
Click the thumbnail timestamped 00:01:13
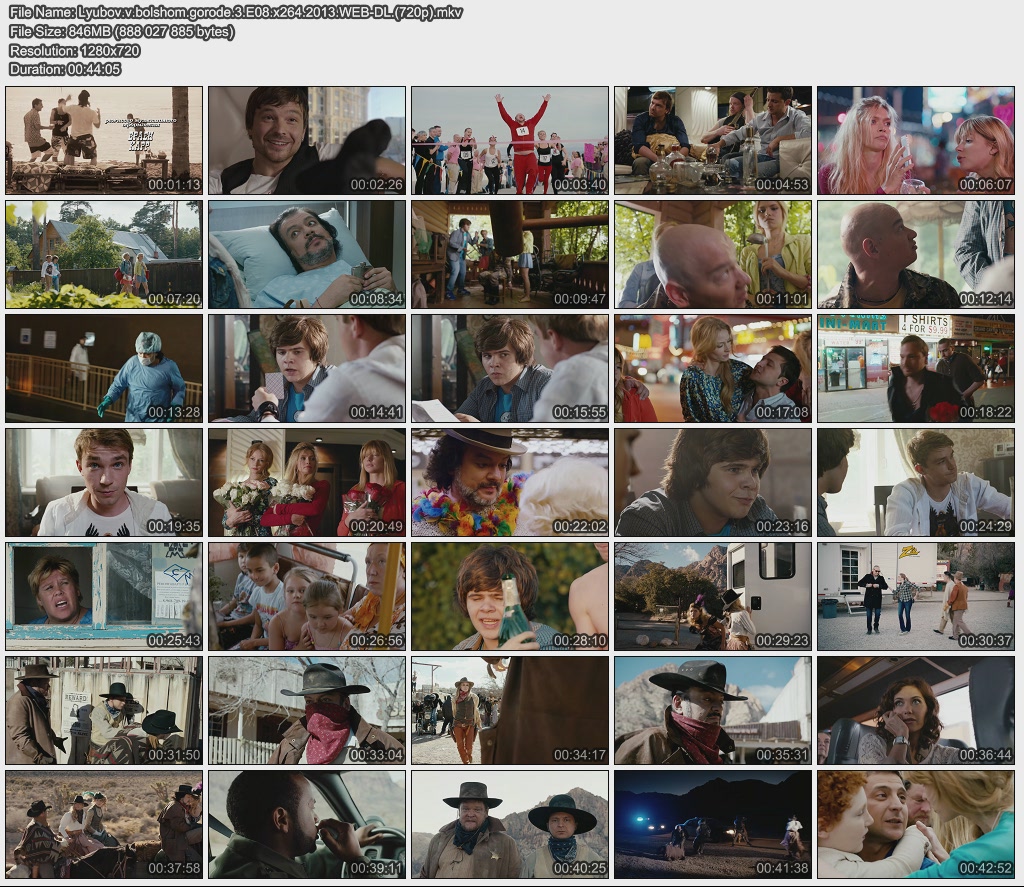pyautogui.click(x=104, y=140)
